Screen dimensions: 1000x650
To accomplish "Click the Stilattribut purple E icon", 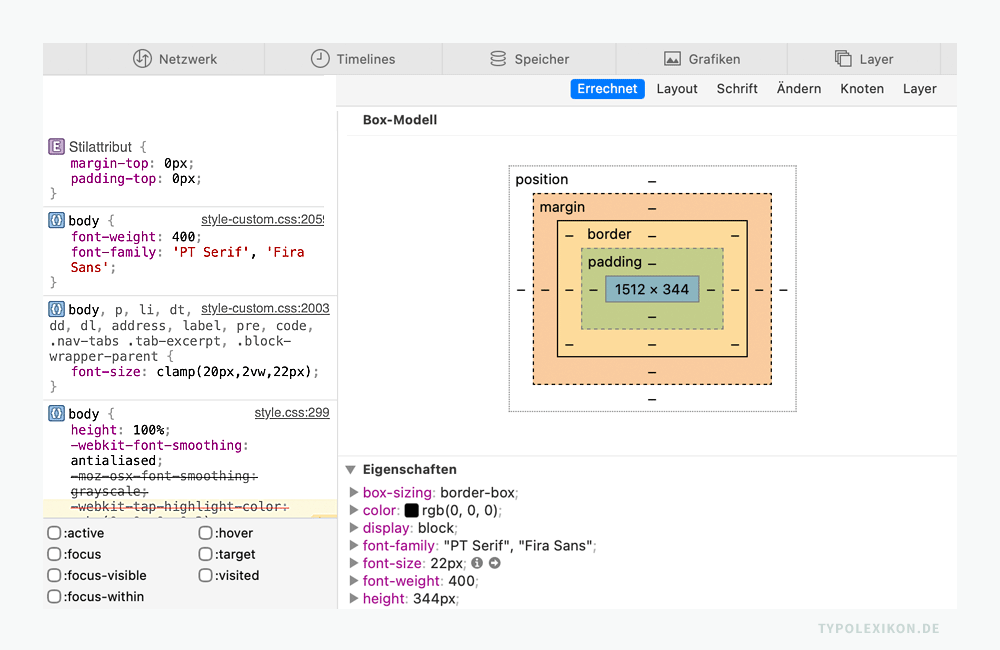I will pos(57,147).
